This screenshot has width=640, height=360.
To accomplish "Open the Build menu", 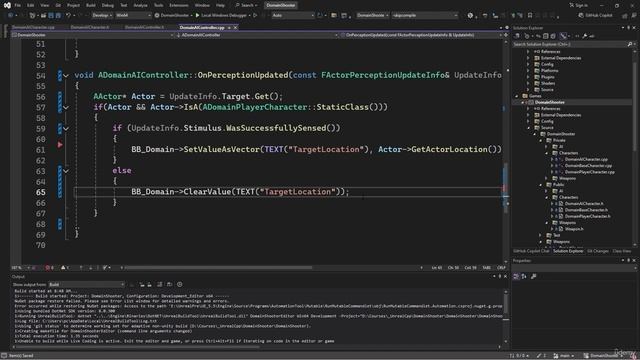I will [91, 5].
